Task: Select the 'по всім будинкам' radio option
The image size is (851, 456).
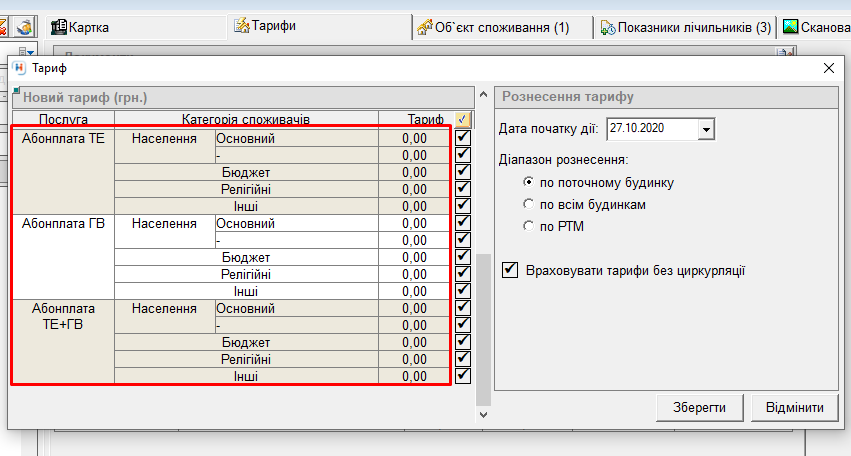Action: (529, 204)
